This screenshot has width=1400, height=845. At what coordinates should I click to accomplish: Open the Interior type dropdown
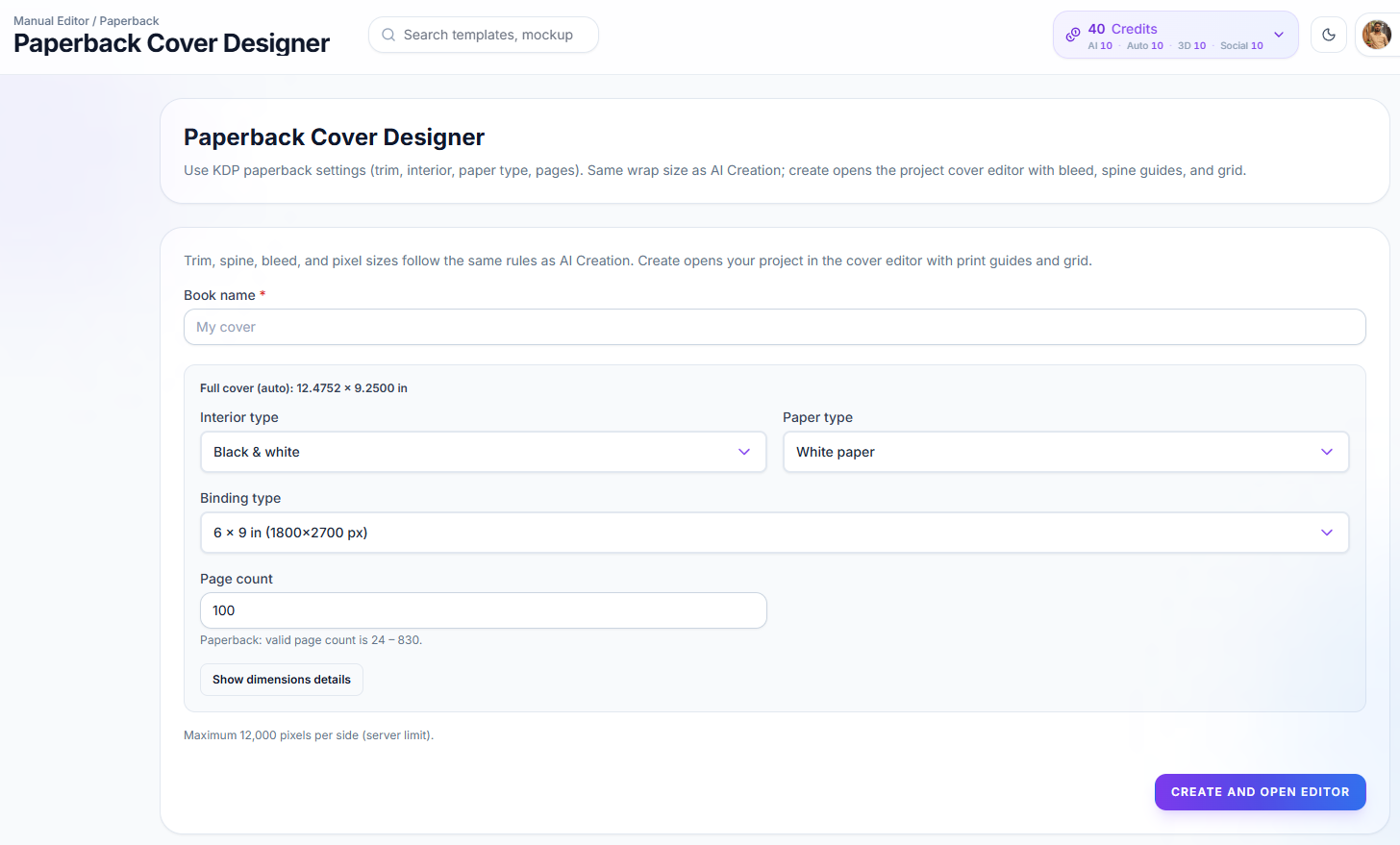(484, 452)
